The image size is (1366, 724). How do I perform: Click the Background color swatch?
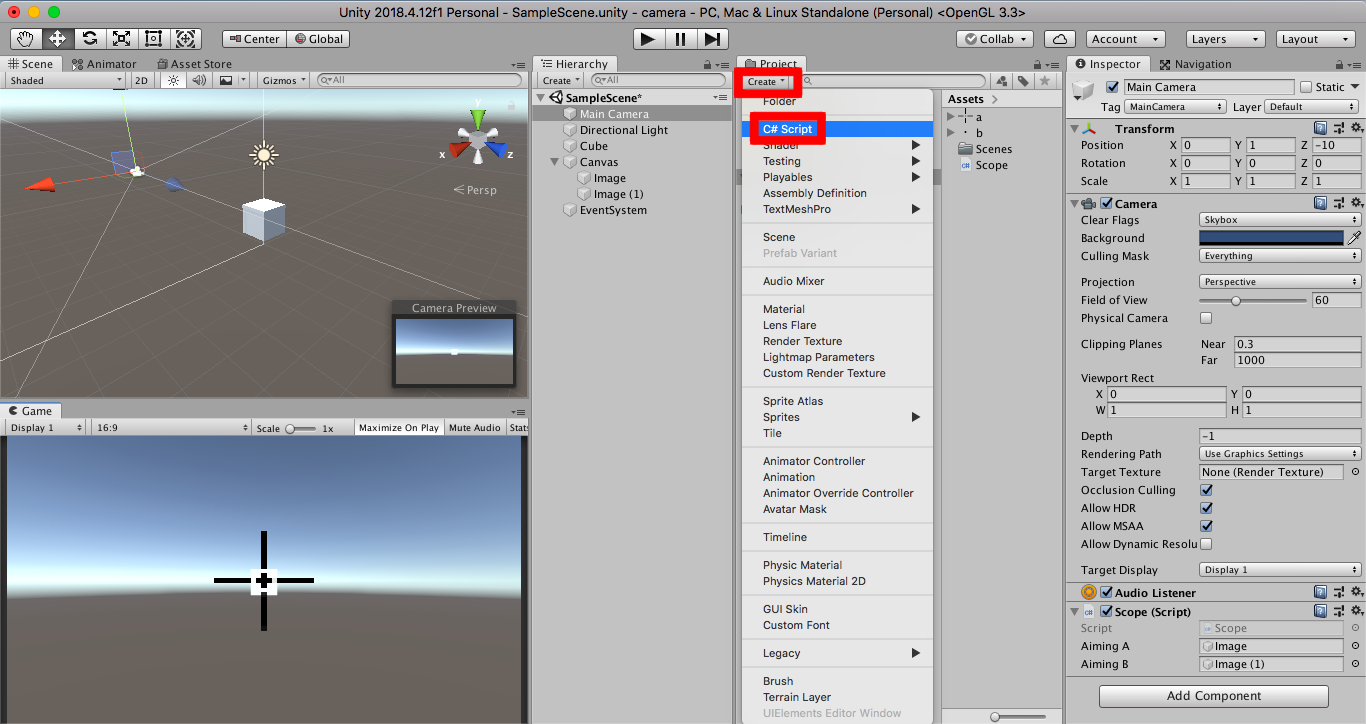[x=1271, y=238]
